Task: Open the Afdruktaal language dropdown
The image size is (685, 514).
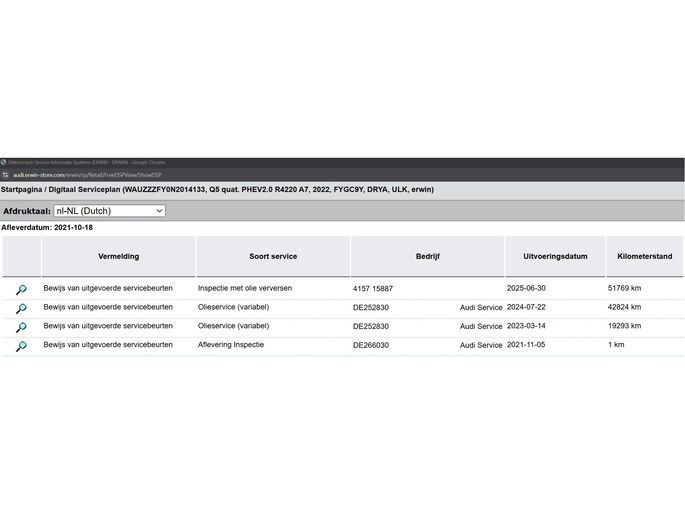Action: coord(109,211)
